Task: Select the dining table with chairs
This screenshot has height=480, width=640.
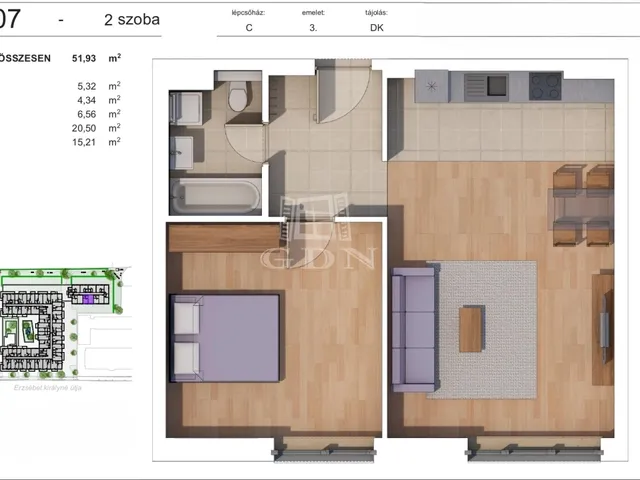Action: [x=583, y=206]
